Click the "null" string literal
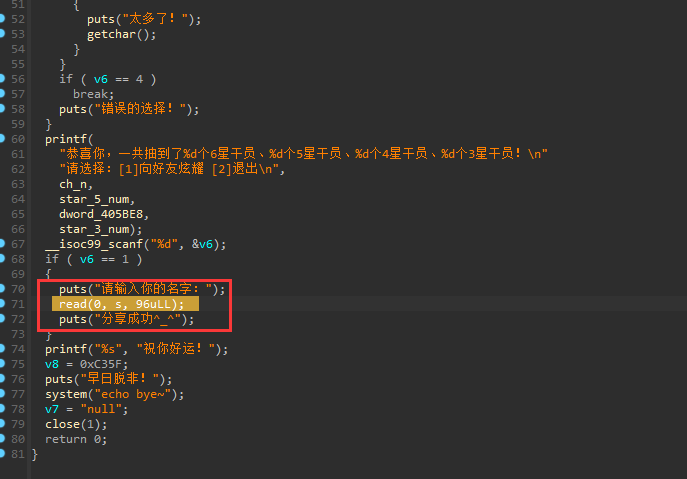 tap(101, 409)
